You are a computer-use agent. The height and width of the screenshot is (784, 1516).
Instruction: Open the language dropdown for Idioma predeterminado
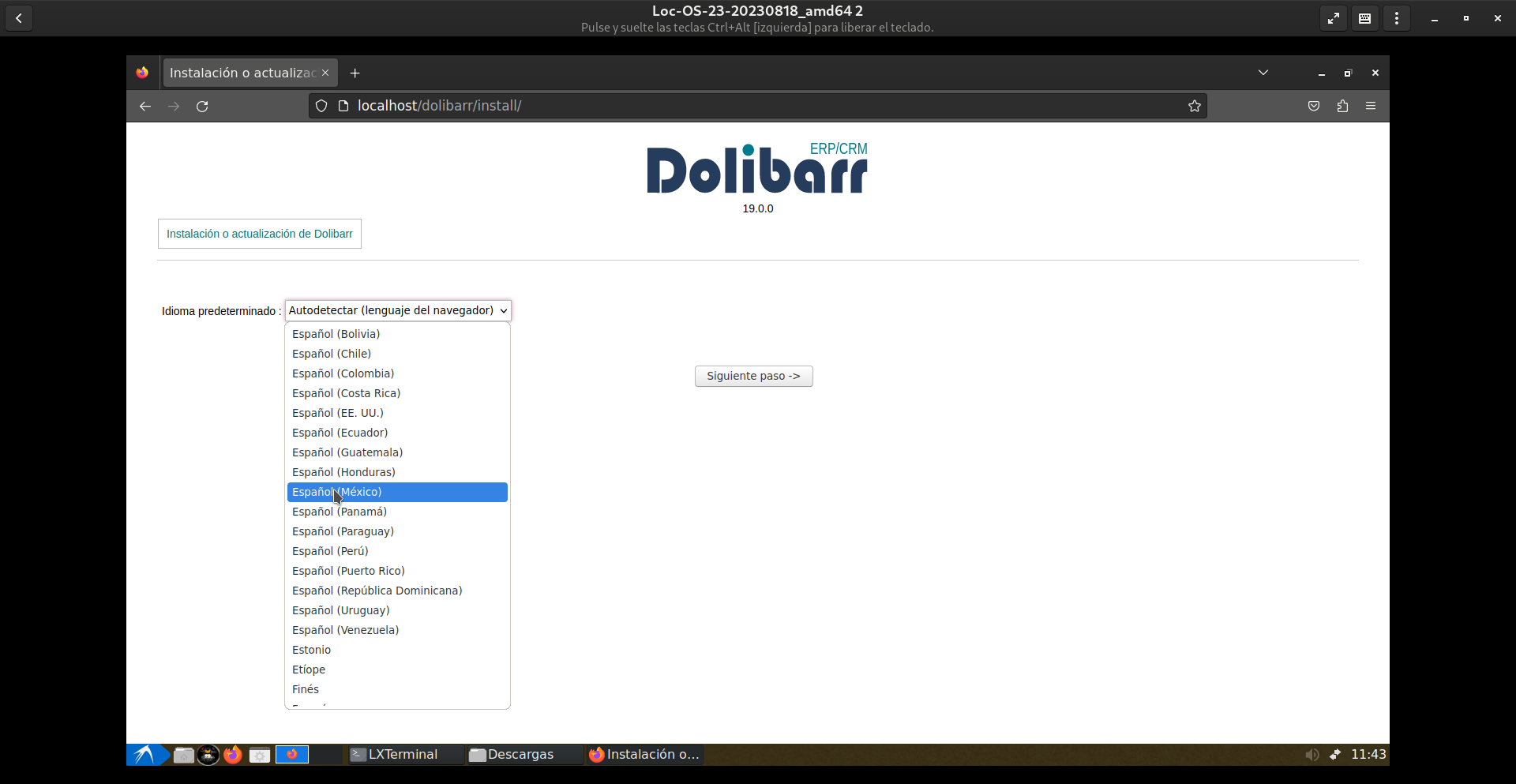click(x=398, y=310)
